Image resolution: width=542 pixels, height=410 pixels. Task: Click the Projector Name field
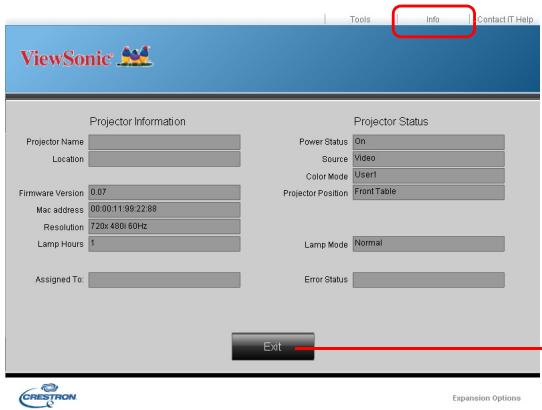pos(164,142)
